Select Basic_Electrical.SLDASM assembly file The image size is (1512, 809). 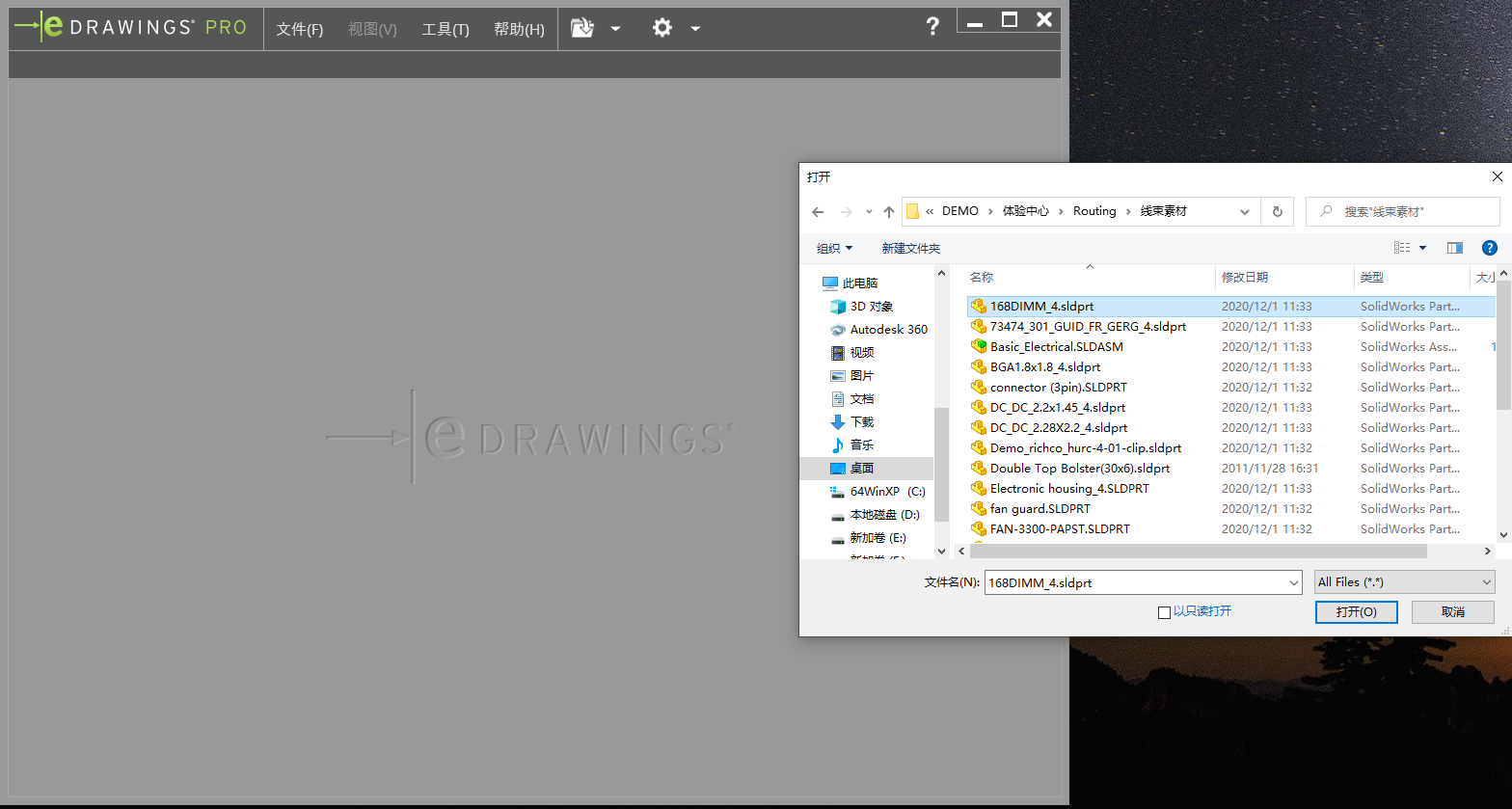pyautogui.click(x=1056, y=346)
